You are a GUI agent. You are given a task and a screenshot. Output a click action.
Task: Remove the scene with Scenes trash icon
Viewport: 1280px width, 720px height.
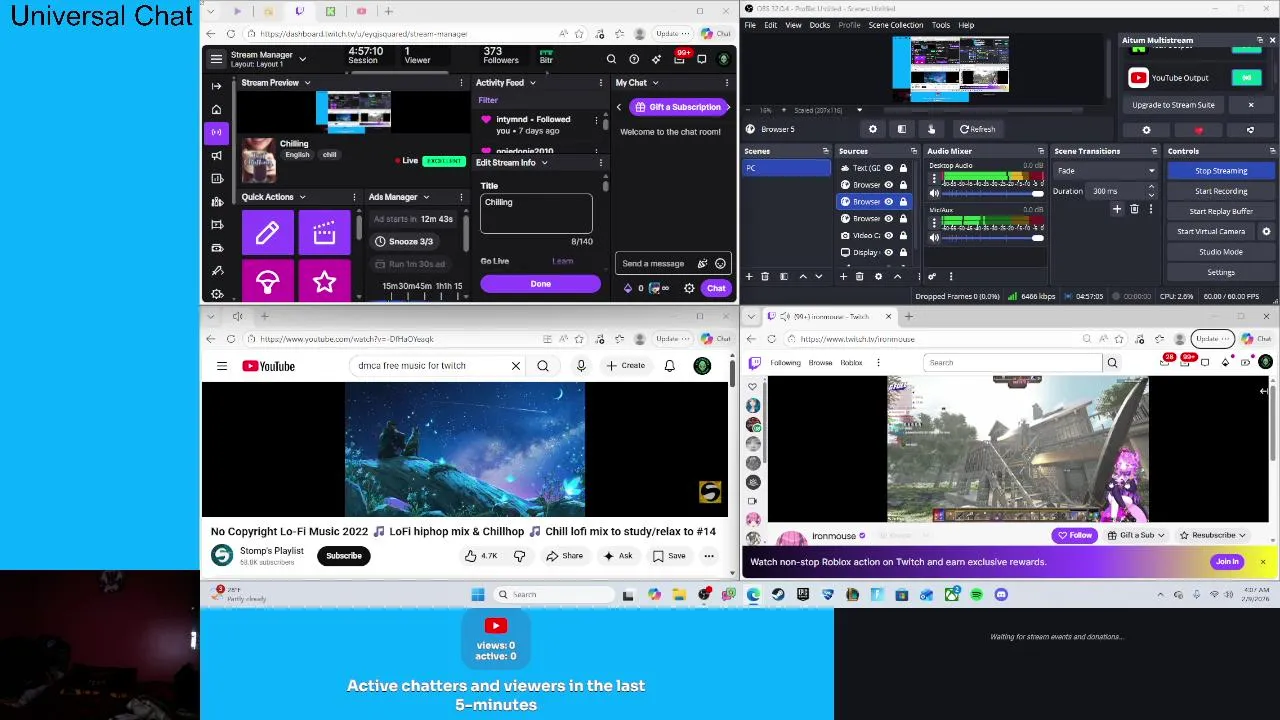764,276
